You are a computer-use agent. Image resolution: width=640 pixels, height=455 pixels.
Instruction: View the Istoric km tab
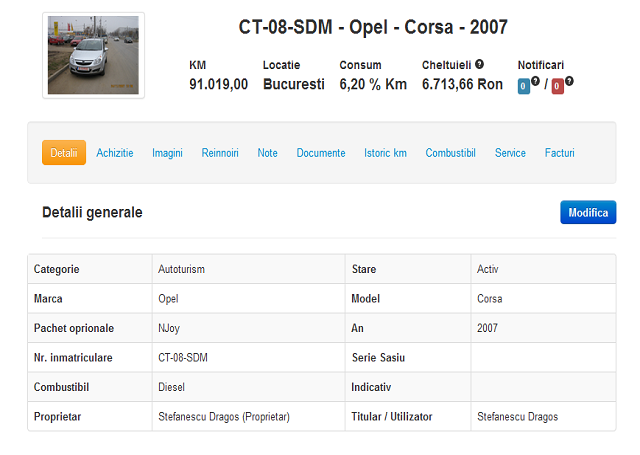click(385, 153)
